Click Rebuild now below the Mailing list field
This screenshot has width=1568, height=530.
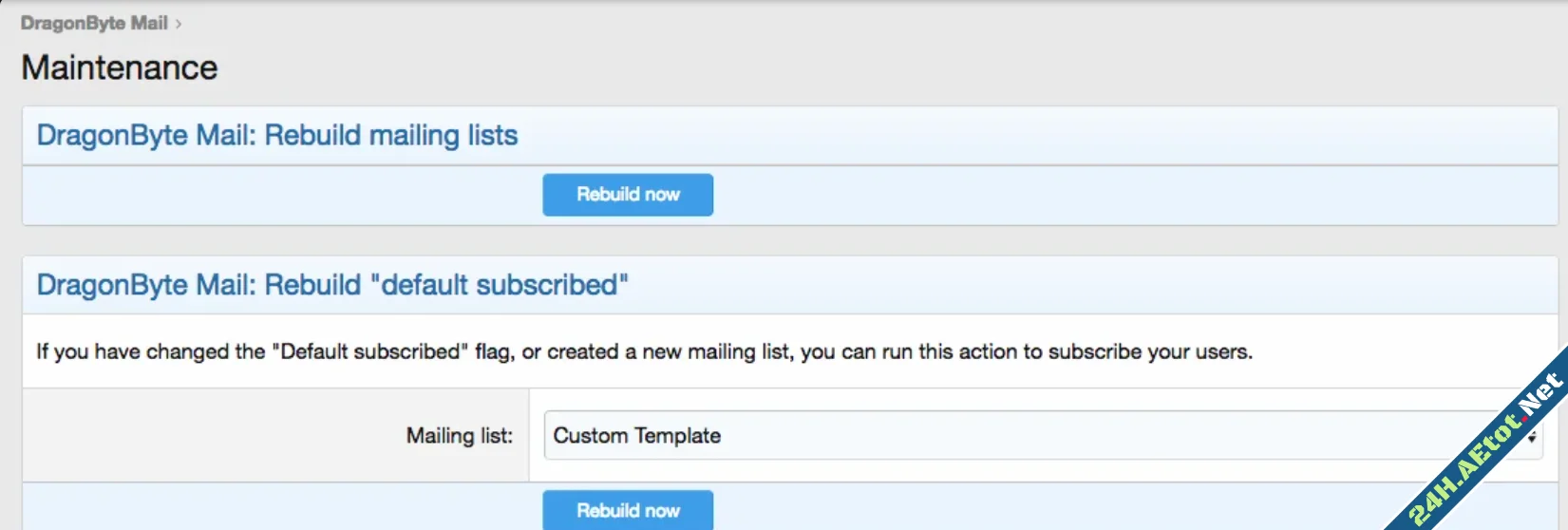click(x=628, y=510)
